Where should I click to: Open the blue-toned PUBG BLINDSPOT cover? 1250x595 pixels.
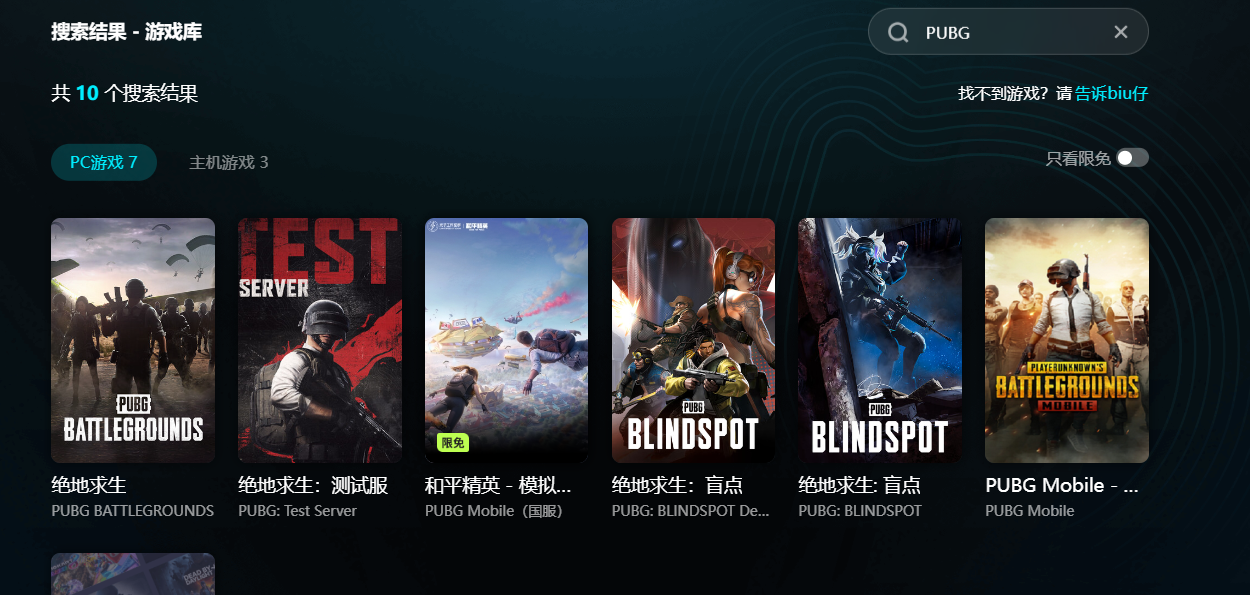880,340
